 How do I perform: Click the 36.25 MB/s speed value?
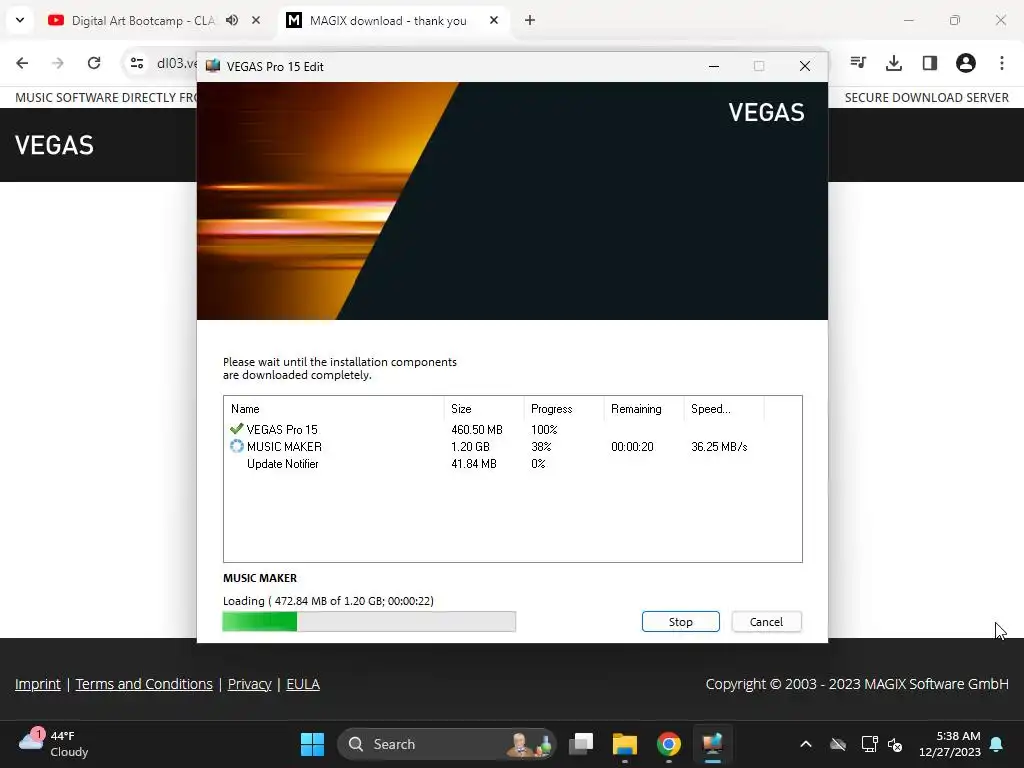(x=719, y=447)
